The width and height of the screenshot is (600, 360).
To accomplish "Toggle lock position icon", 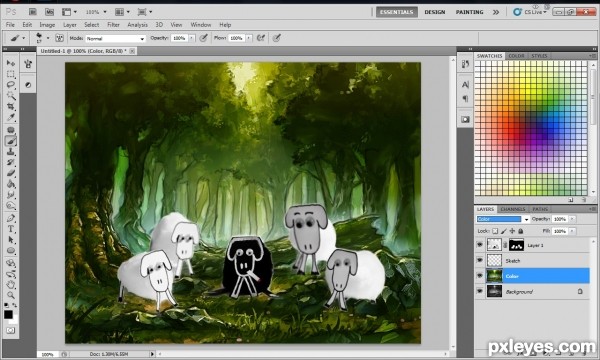I will coord(512,231).
